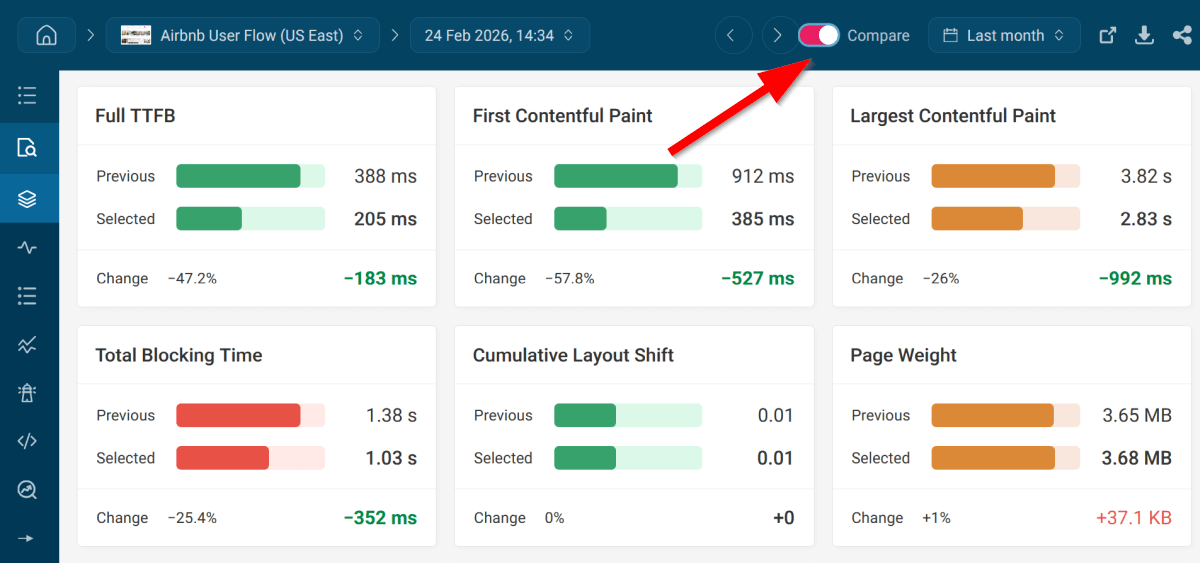Open the Last month date range dropdown

1004,35
